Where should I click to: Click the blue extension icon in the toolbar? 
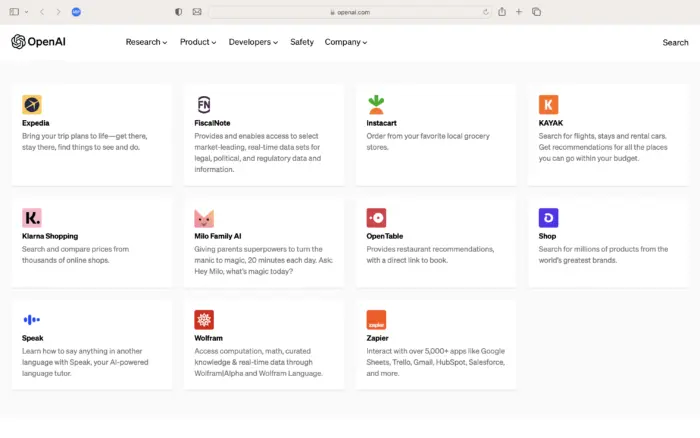(x=76, y=12)
